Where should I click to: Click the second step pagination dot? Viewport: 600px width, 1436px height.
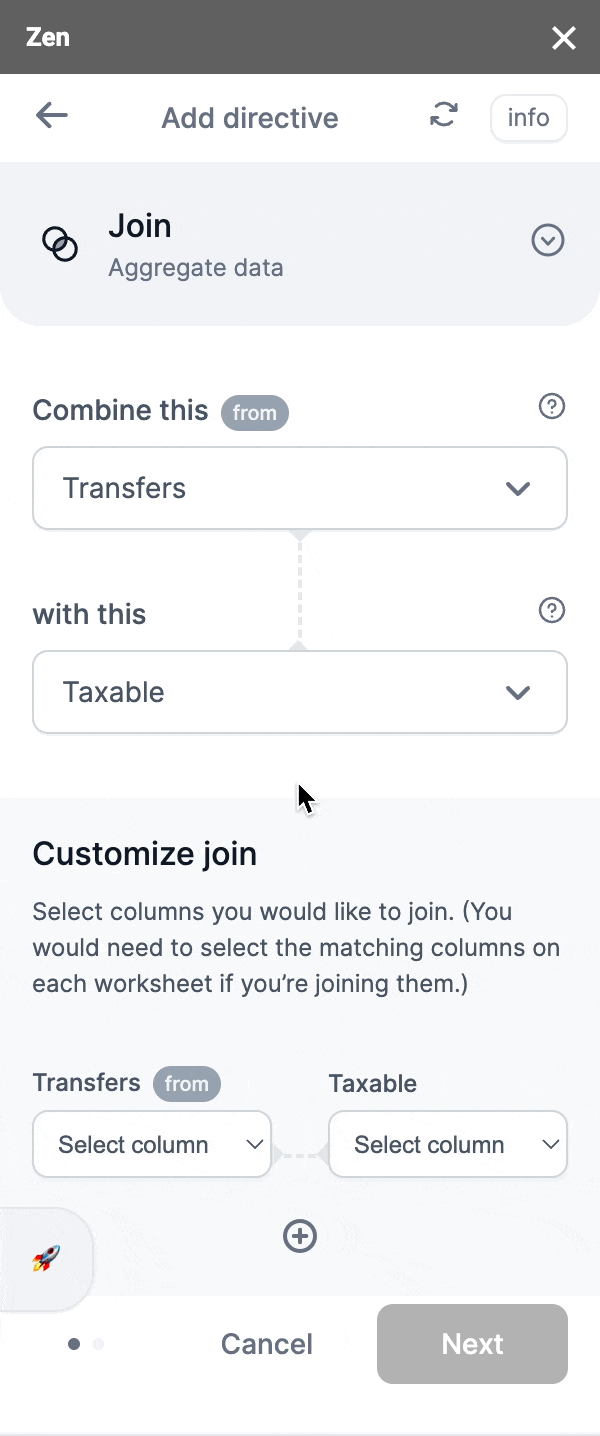tap(98, 1344)
